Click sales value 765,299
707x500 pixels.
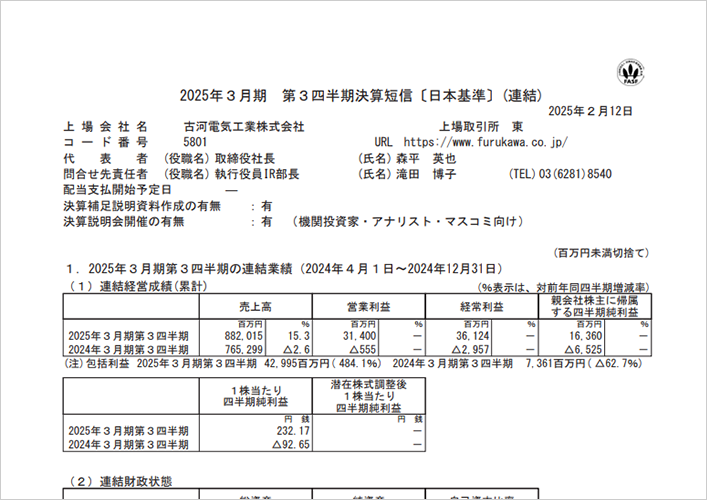243,350
